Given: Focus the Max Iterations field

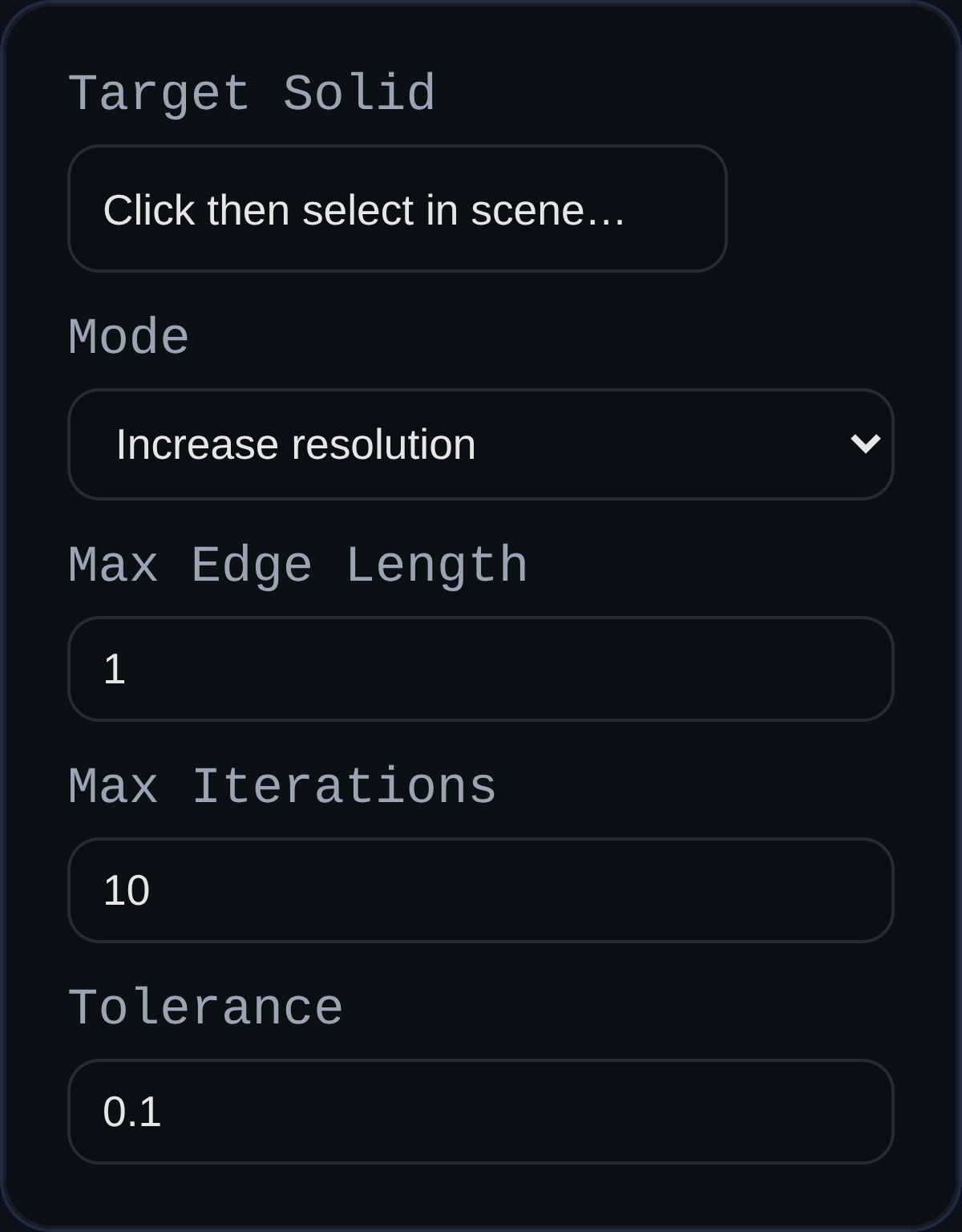Looking at the screenshot, I should click(x=481, y=890).
